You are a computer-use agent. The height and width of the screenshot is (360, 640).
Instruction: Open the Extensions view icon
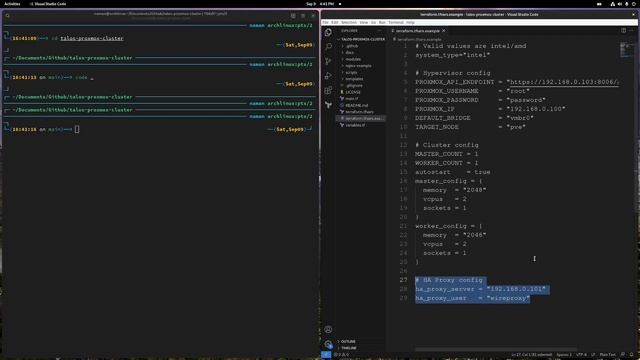328,91
